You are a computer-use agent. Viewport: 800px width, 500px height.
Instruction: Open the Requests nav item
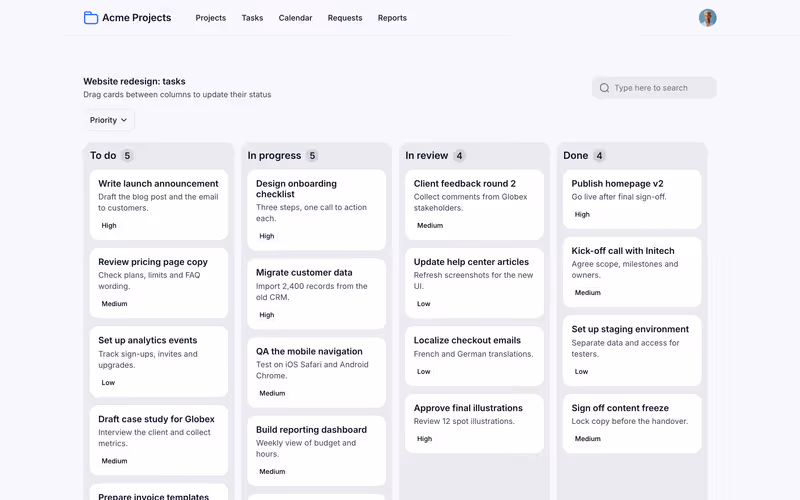pyautogui.click(x=345, y=18)
